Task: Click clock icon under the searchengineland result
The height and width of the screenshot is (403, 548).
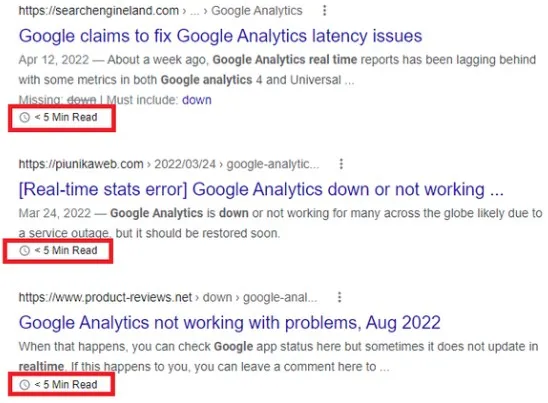Action: (x=24, y=117)
